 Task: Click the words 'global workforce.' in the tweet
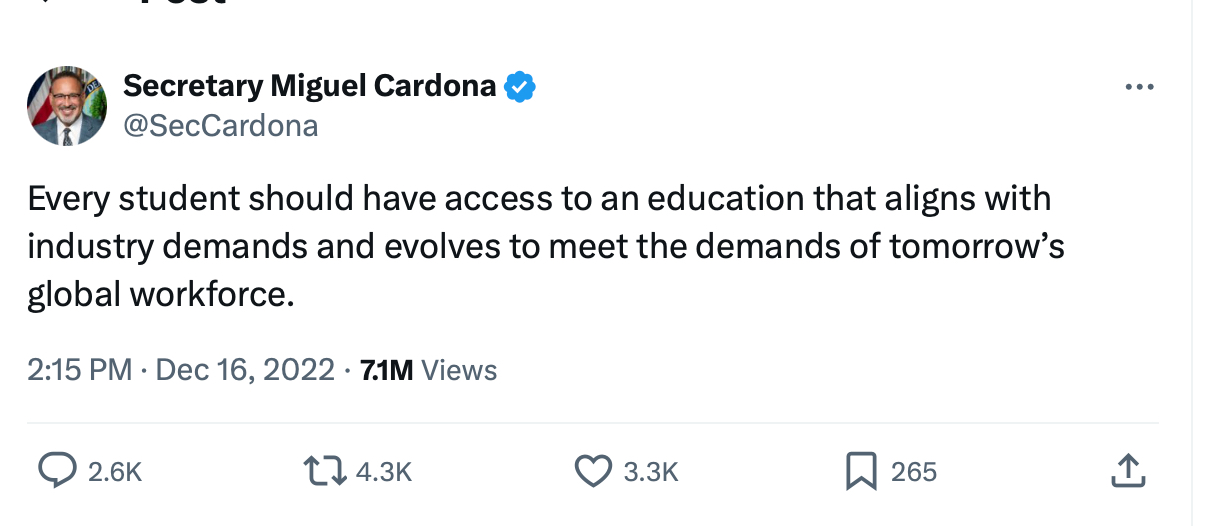pos(161,294)
